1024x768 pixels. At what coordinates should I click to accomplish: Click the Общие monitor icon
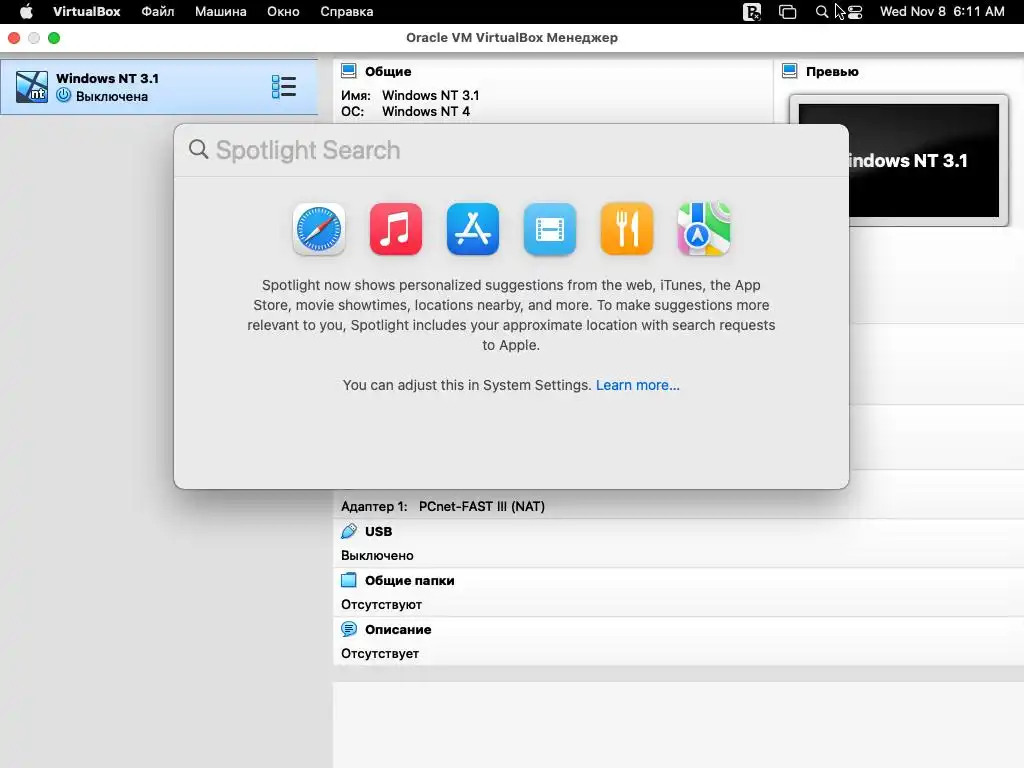point(349,71)
